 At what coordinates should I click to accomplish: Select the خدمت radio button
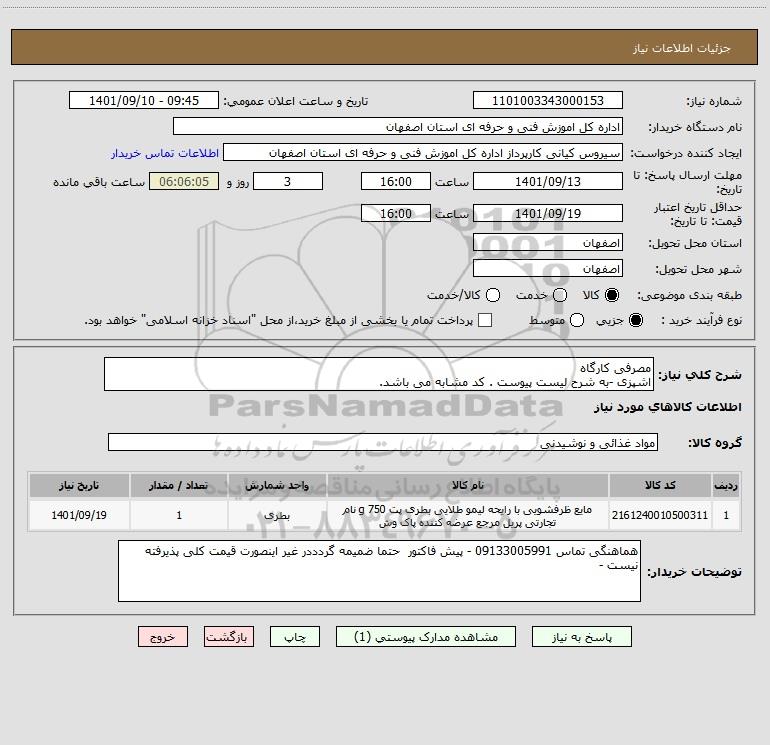560,295
